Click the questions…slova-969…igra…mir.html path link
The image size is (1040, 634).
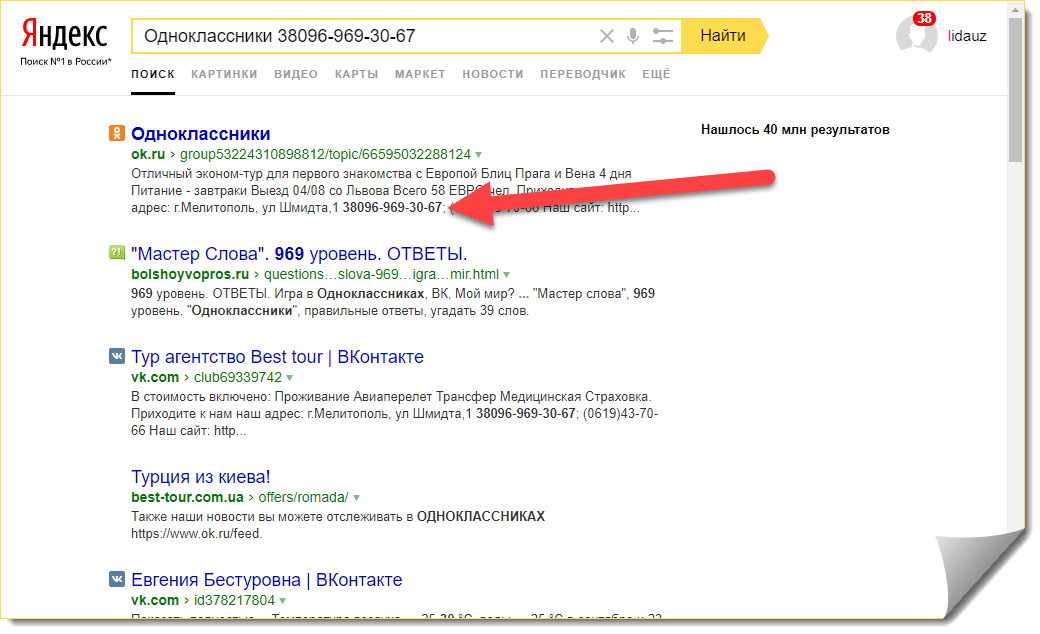tap(381, 274)
